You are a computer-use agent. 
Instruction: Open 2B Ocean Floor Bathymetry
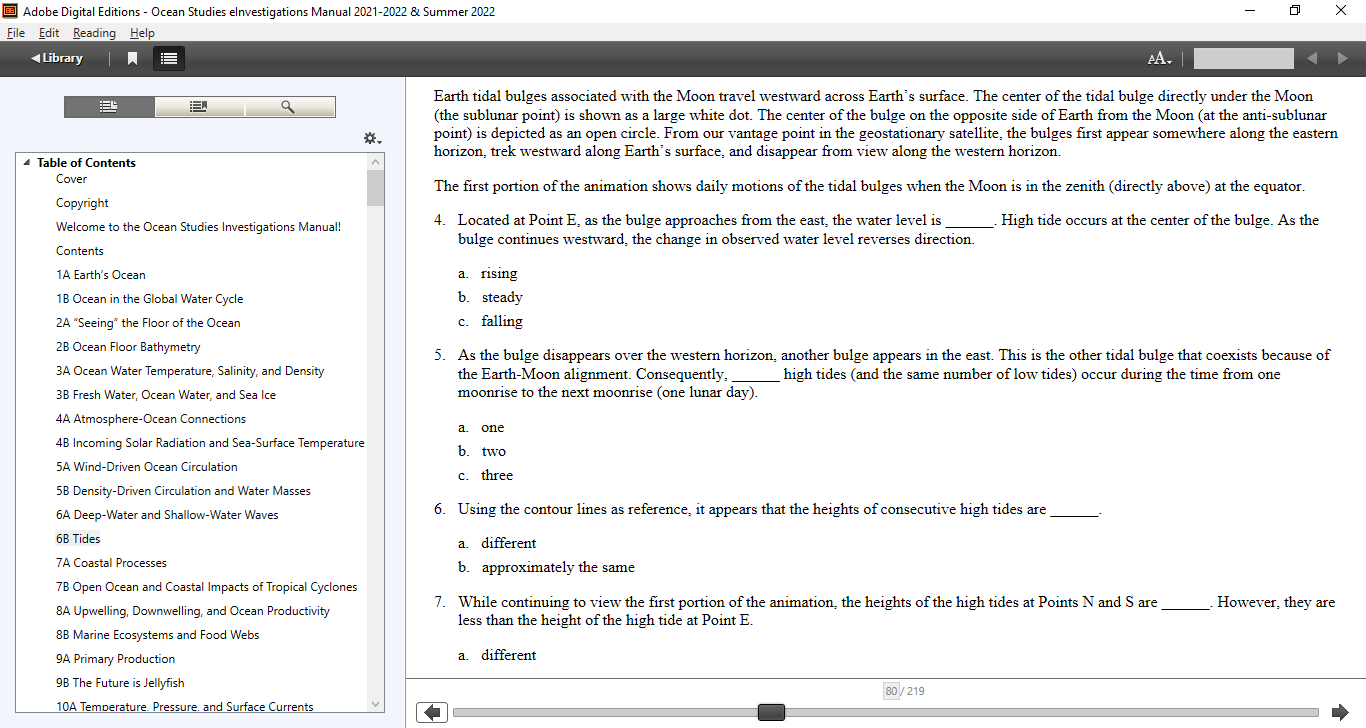pyautogui.click(x=128, y=347)
